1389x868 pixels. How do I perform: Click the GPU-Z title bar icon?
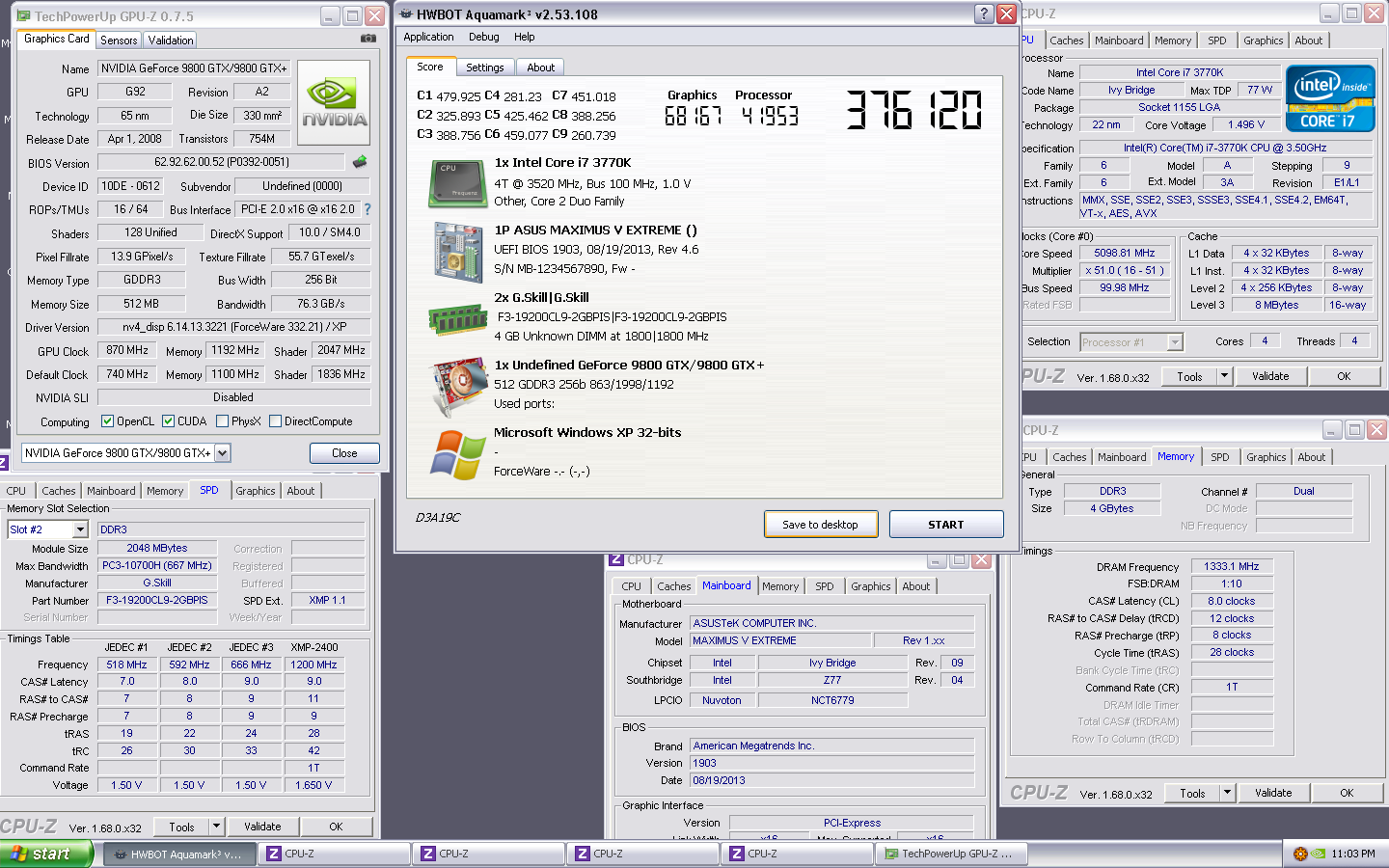point(23,15)
